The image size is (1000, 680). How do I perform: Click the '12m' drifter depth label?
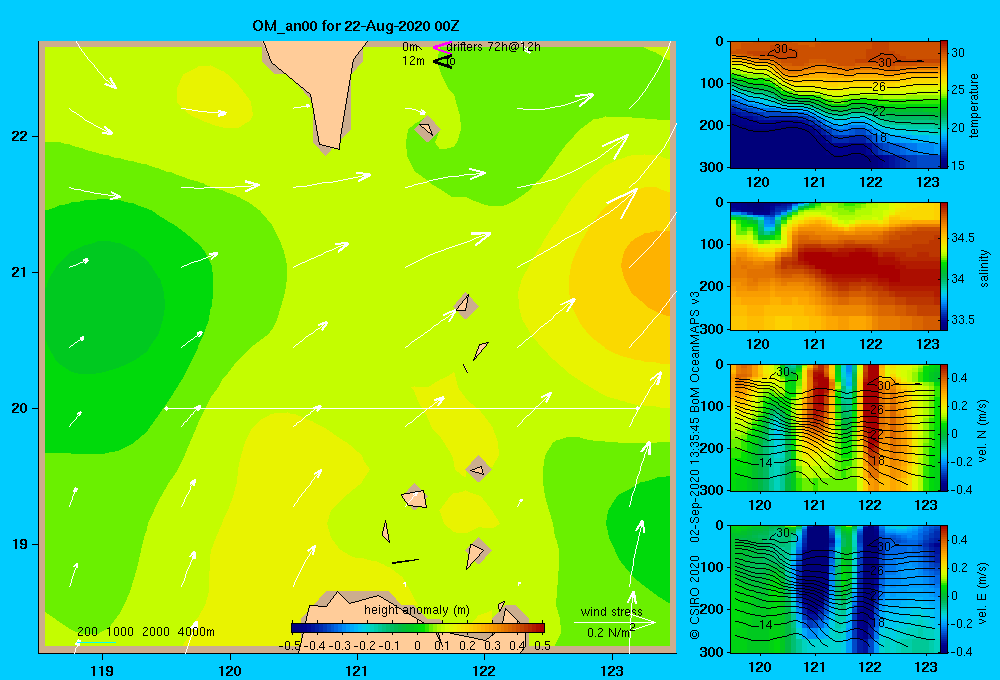[x=413, y=61]
